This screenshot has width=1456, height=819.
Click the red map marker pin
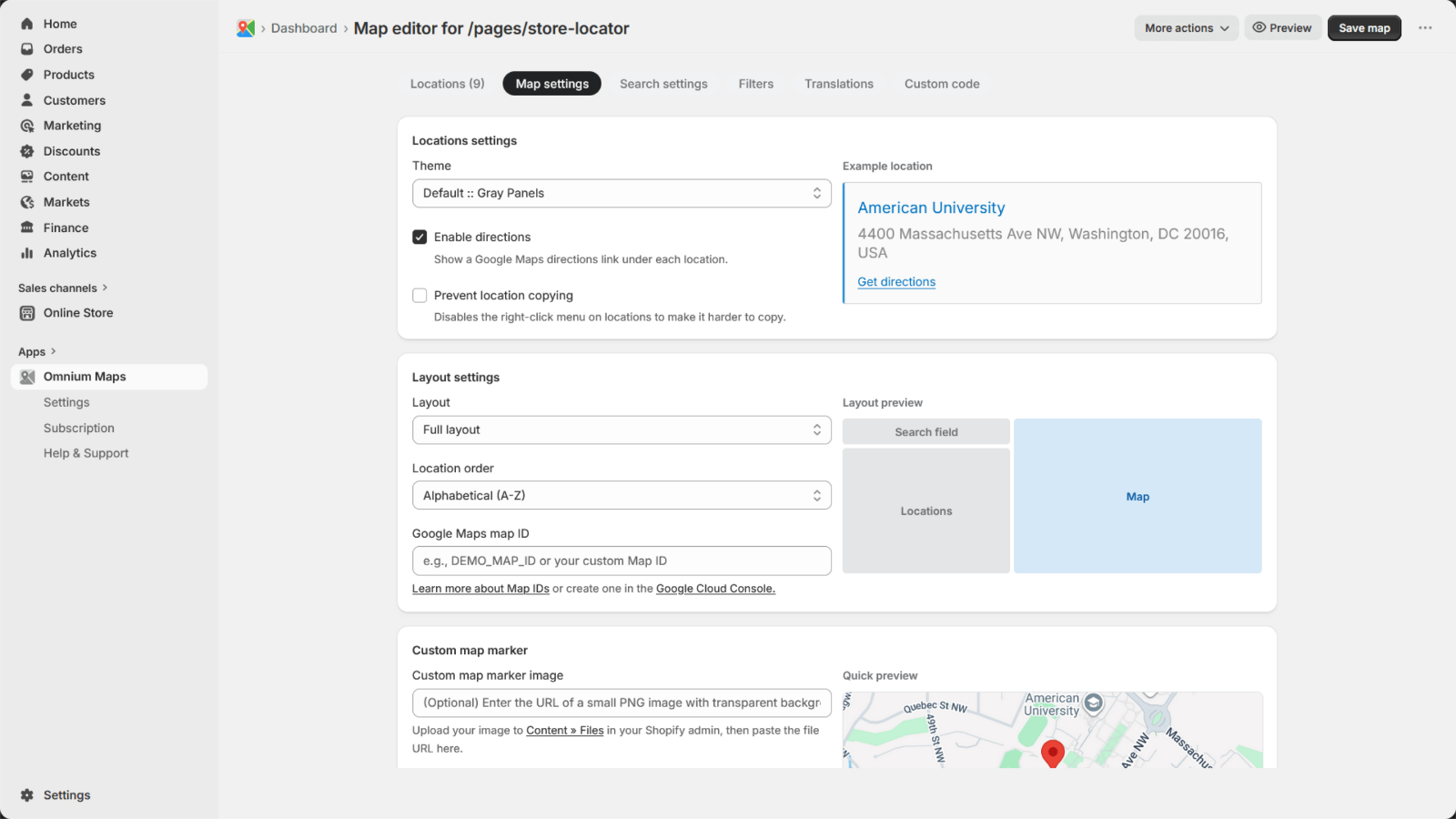click(x=1053, y=753)
